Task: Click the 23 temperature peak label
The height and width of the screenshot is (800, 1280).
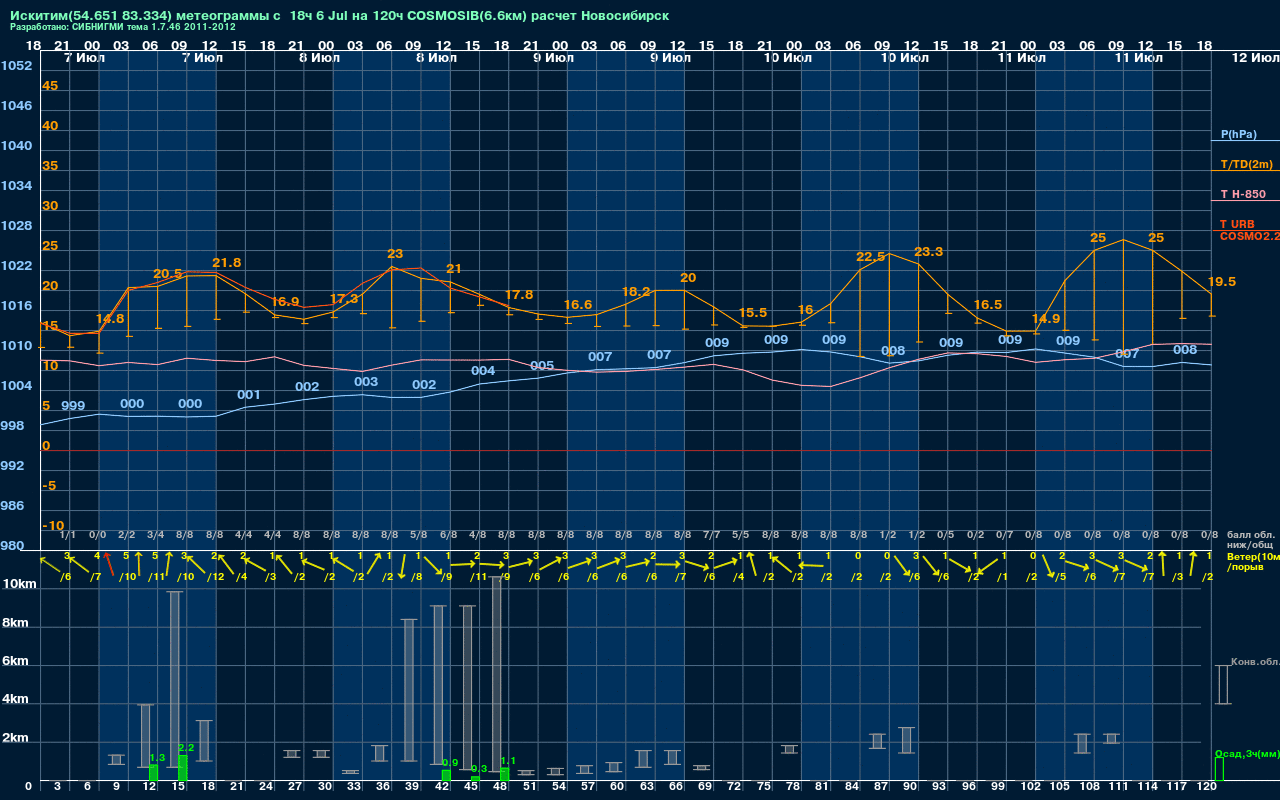Action: 395,254
